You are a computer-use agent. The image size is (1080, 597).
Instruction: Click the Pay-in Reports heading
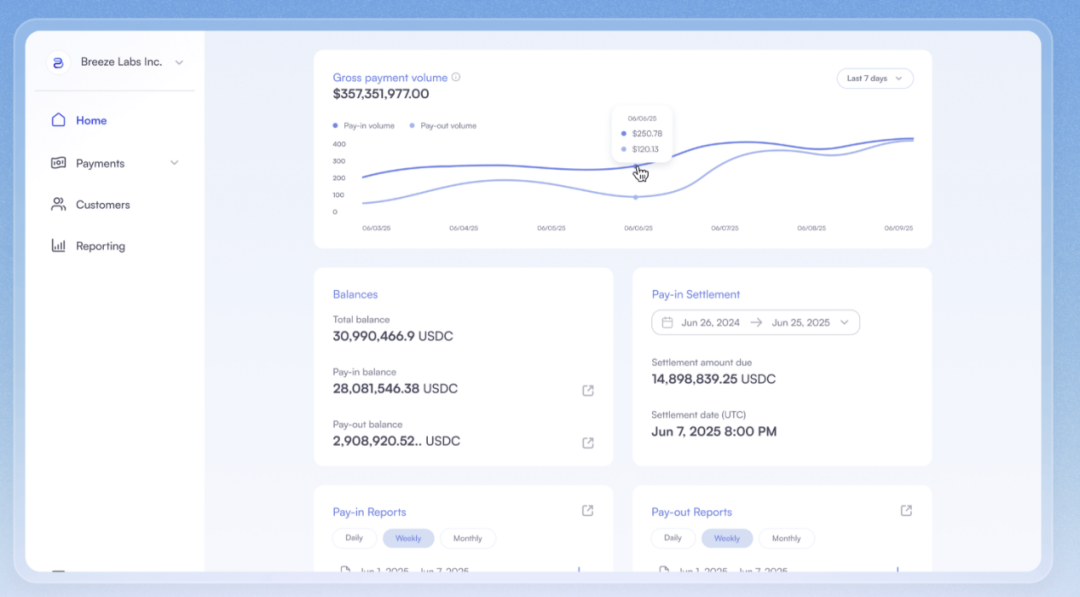point(369,512)
